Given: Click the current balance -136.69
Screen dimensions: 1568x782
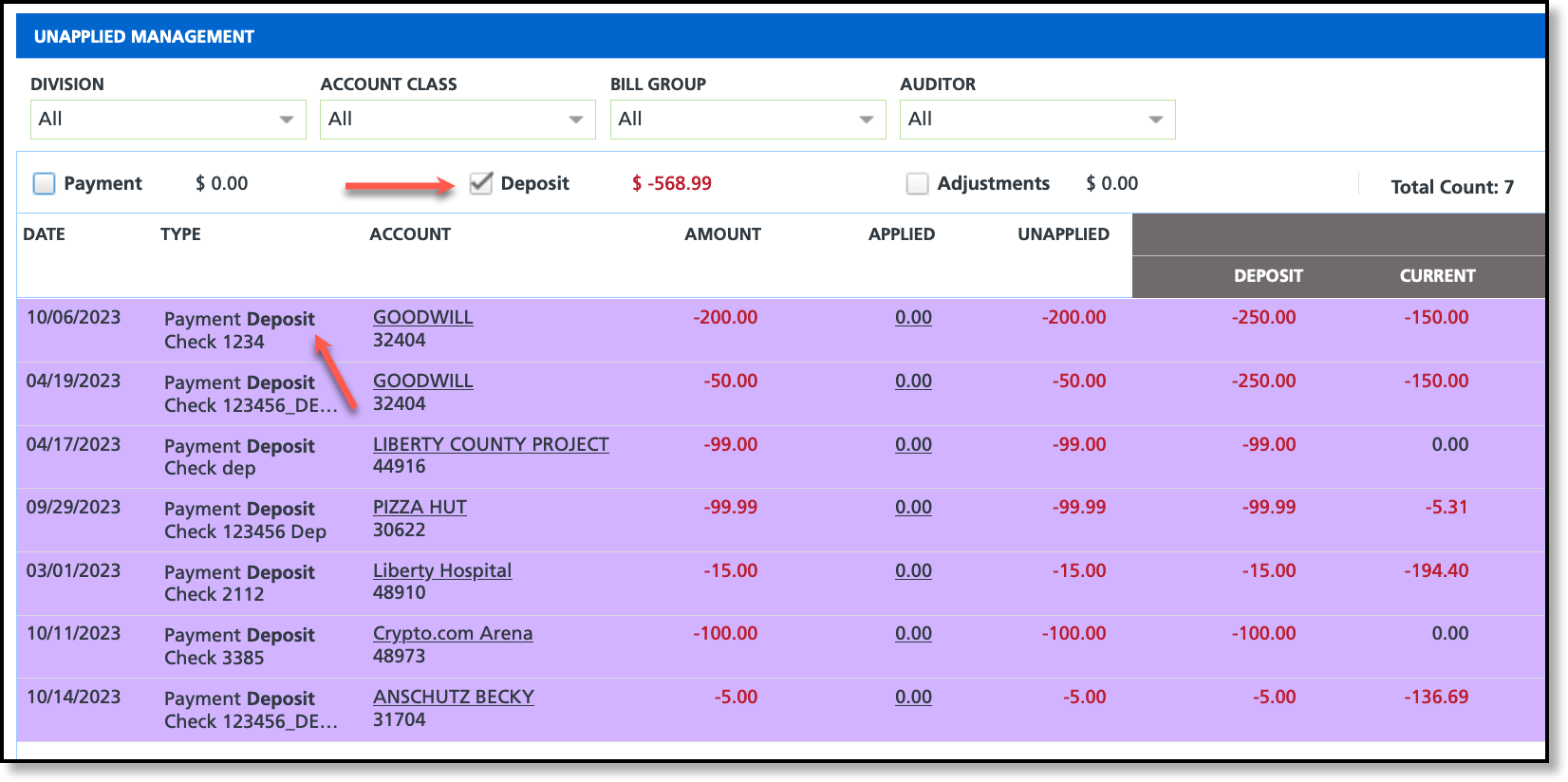Looking at the screenshot, I should [1437, 698].
